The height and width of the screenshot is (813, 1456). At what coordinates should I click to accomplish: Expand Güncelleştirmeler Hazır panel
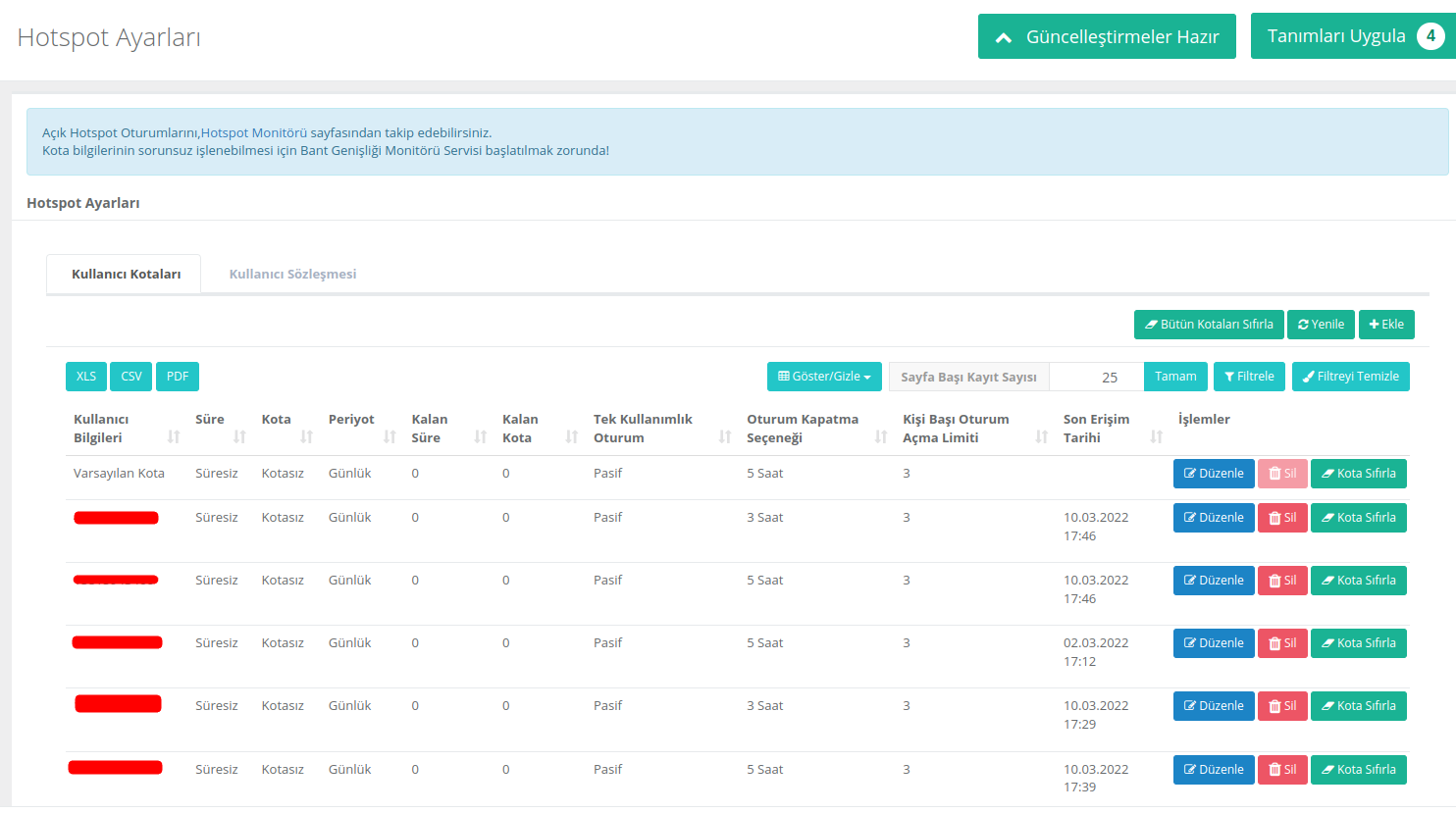tap(1107, 36)
